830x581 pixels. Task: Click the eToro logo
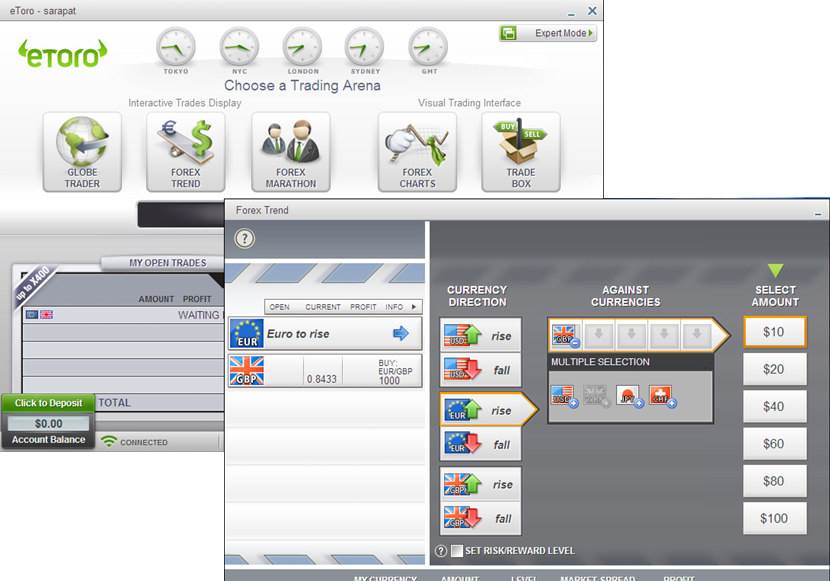[62, 54]
